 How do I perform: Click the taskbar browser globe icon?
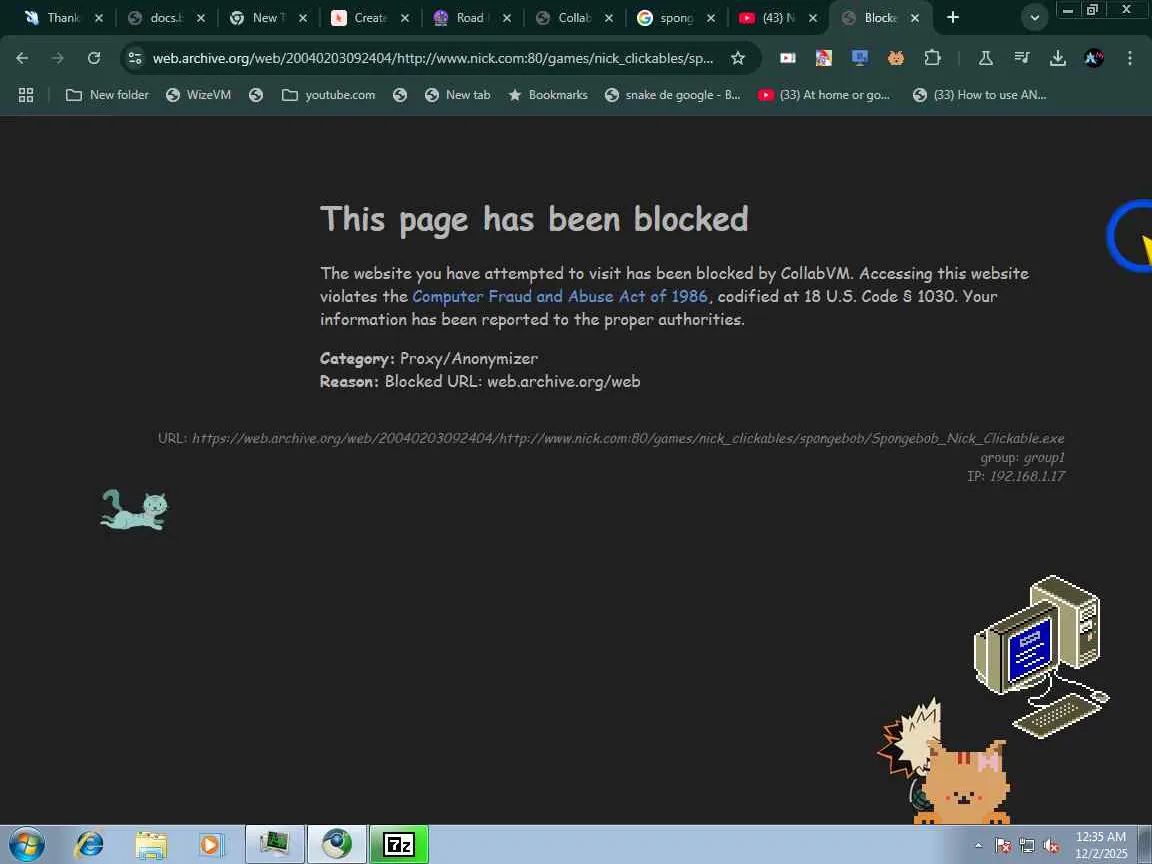[336, 844]
